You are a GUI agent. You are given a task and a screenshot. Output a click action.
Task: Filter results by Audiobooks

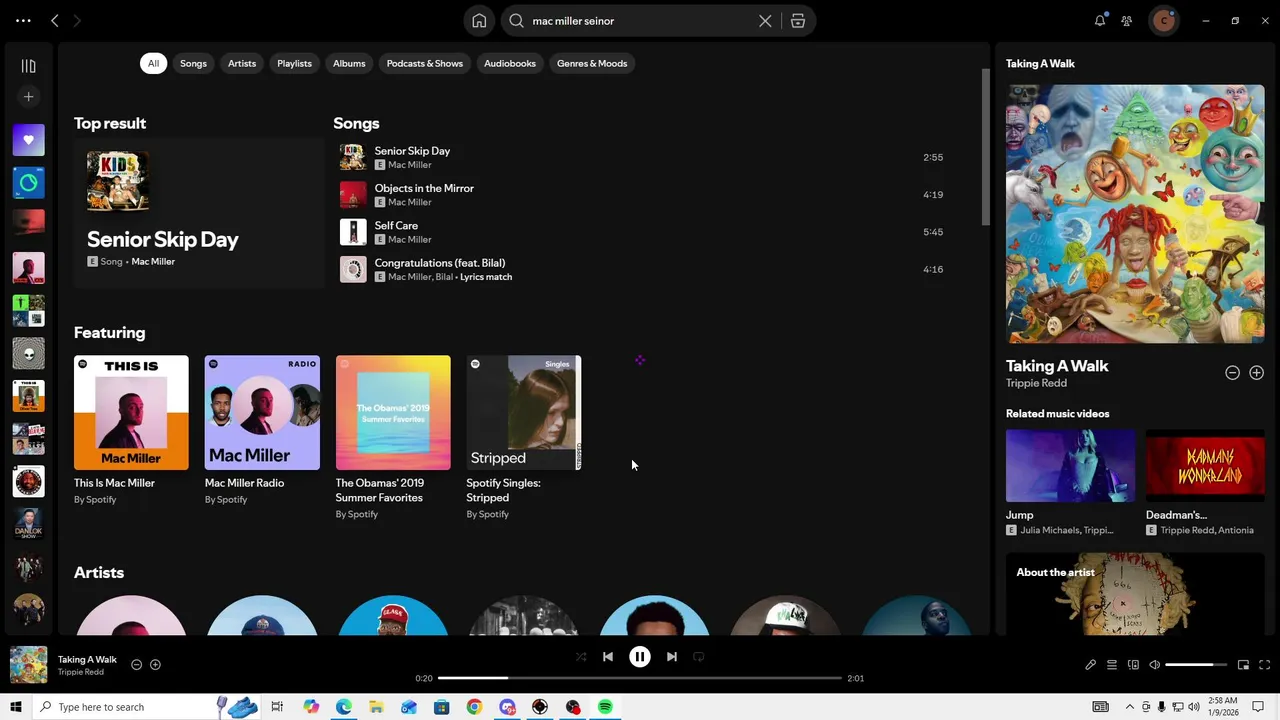510,63
